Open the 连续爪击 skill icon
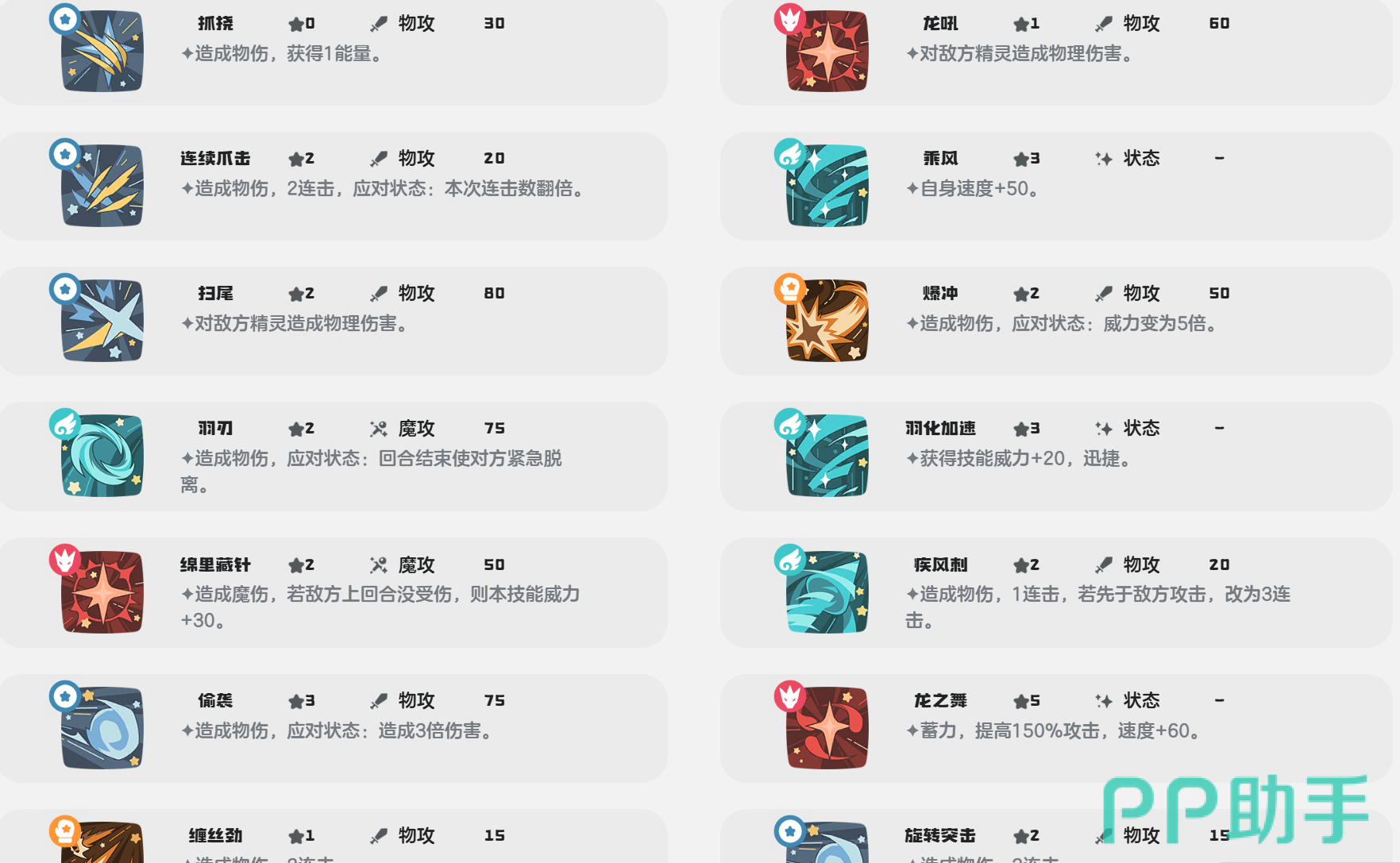Screen dimensions: 1400x863 102,186
